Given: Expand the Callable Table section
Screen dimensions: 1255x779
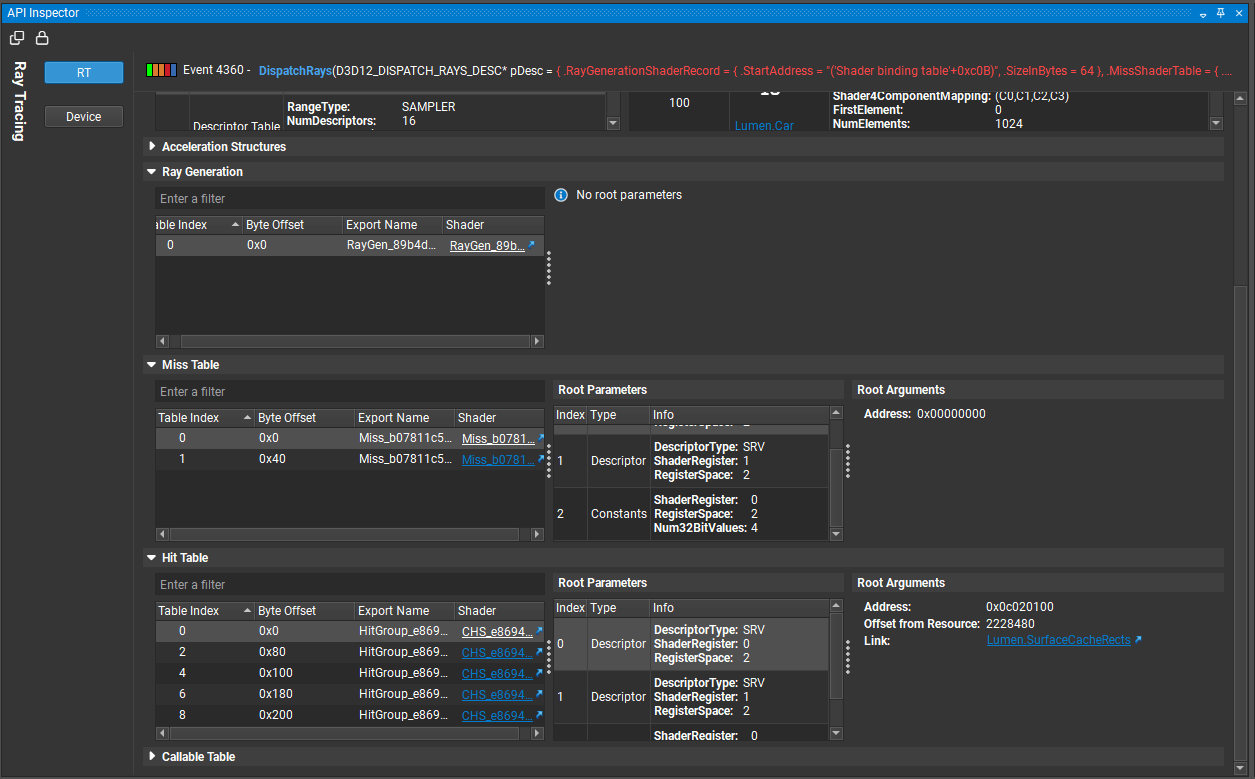Looking at the screenshot, I should pos(152,757).
